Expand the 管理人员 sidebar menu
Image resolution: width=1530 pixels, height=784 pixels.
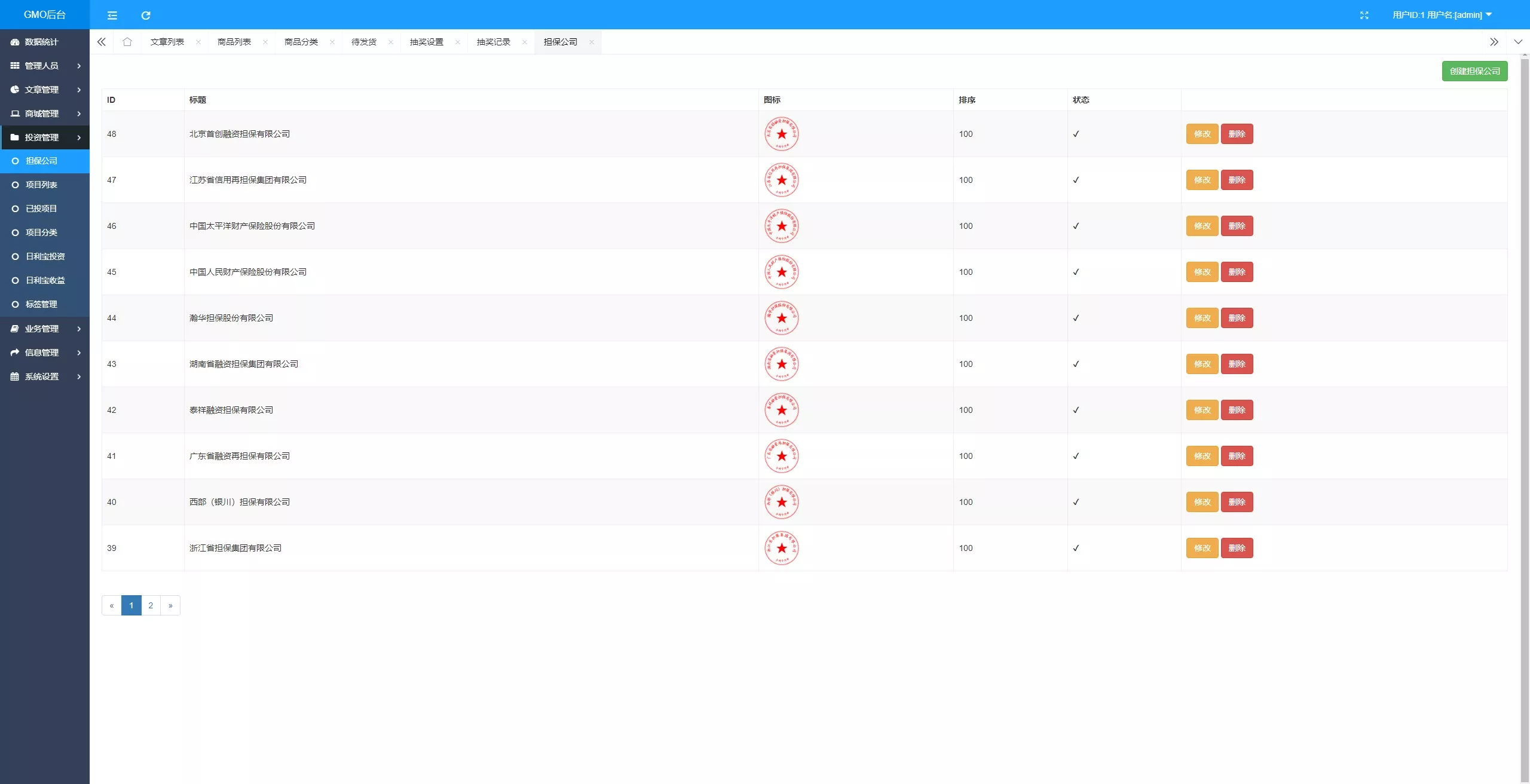click(45, 66)
